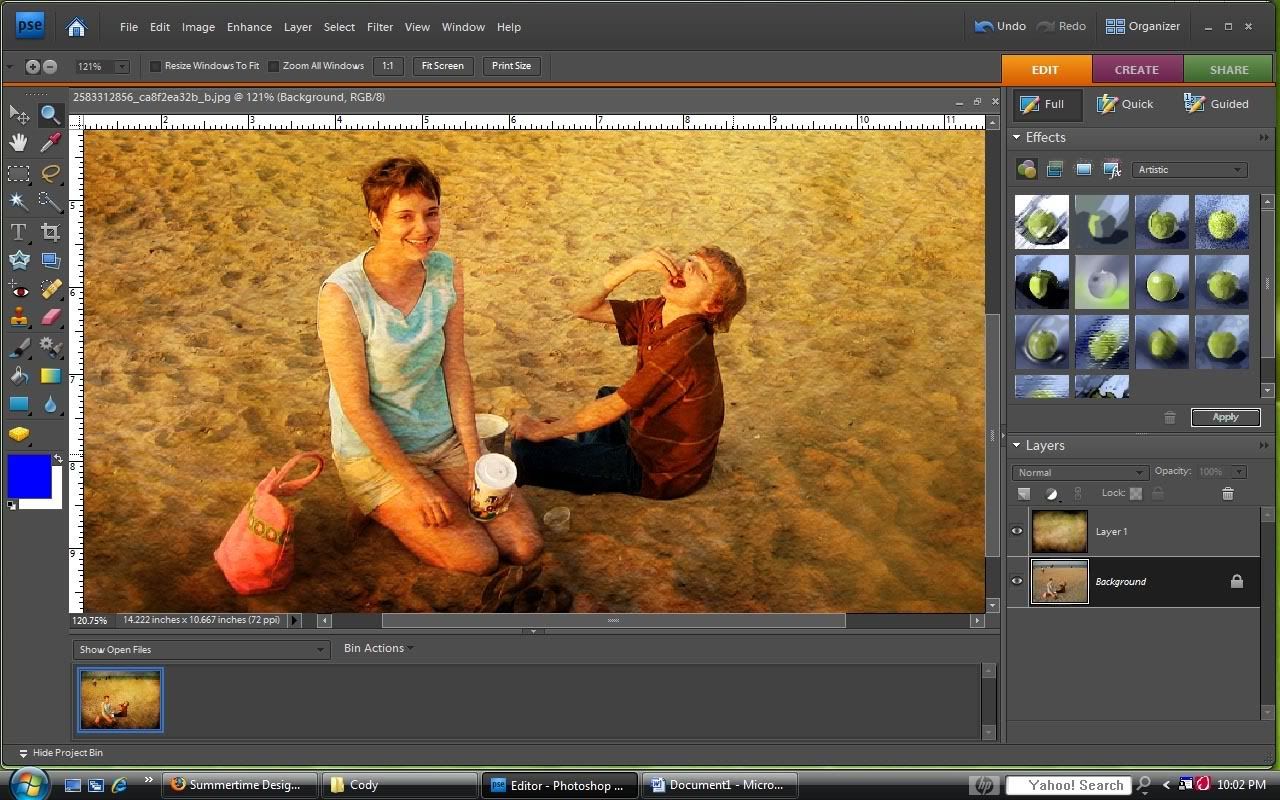Open the Layer menu
This screenshot has width=1280, height=800.
click(x=298, y=27)
